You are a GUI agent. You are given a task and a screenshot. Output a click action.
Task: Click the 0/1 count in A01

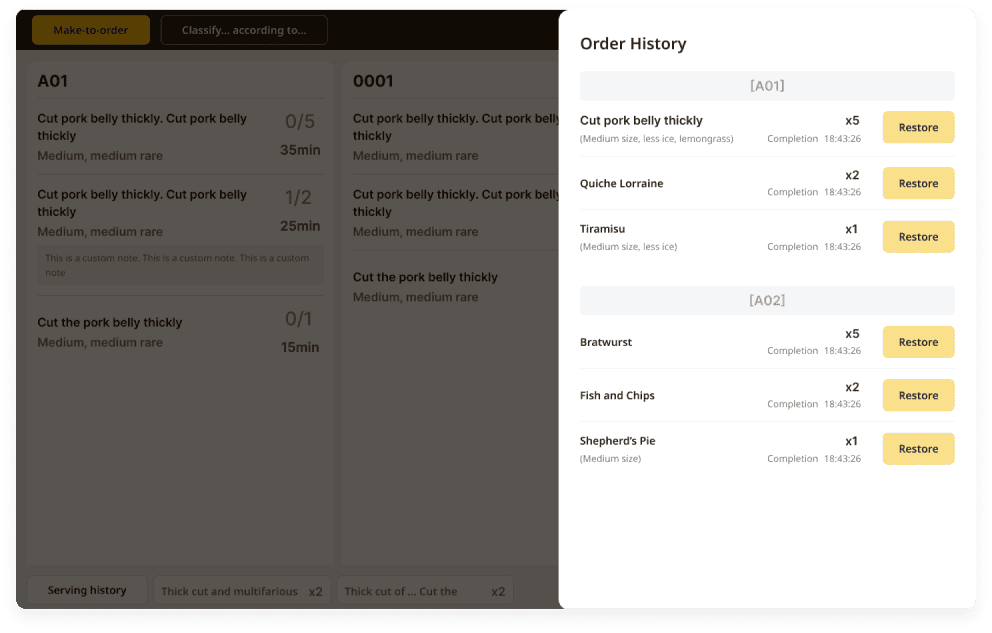point(298,319)
